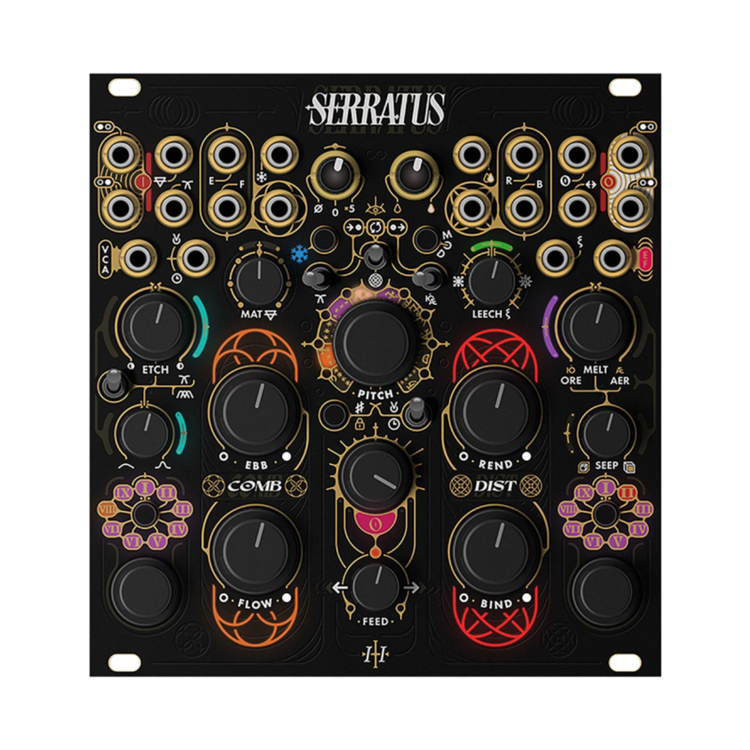Click the sharp (#) symbol under PITCH
This screenshot has width=750, height=750.
point(359,408)
